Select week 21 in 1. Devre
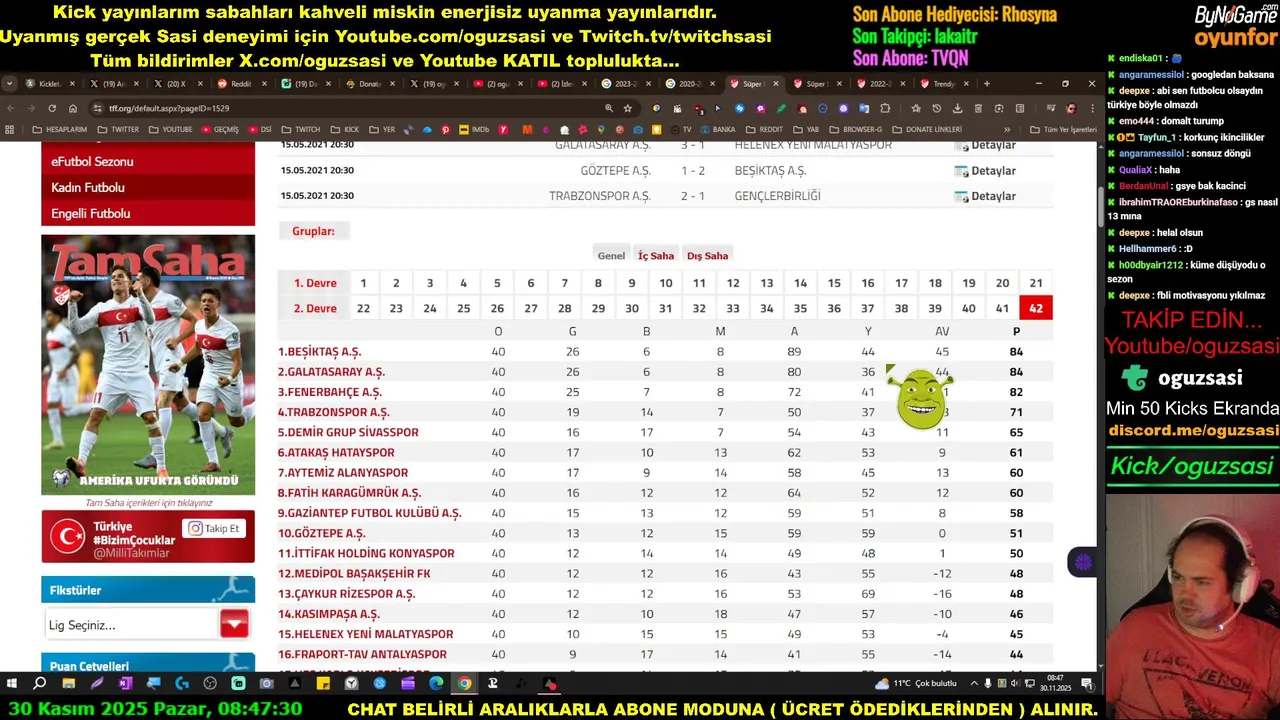Screen dimensions: 1280x720 pos(1036,283)
